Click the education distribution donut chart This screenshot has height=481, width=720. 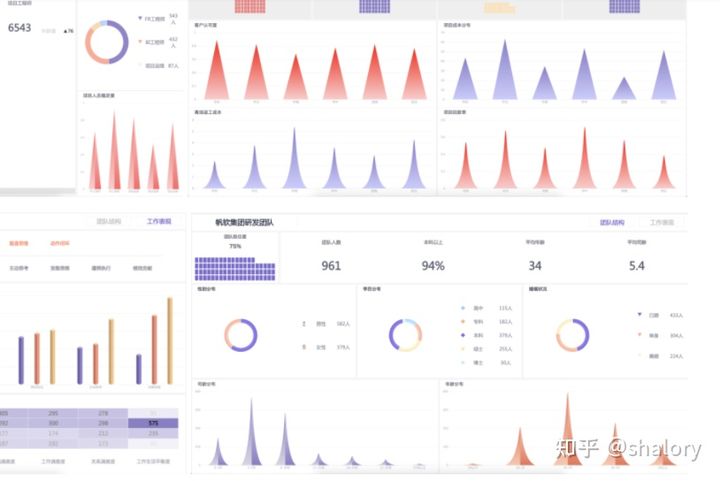pos(405,335)
